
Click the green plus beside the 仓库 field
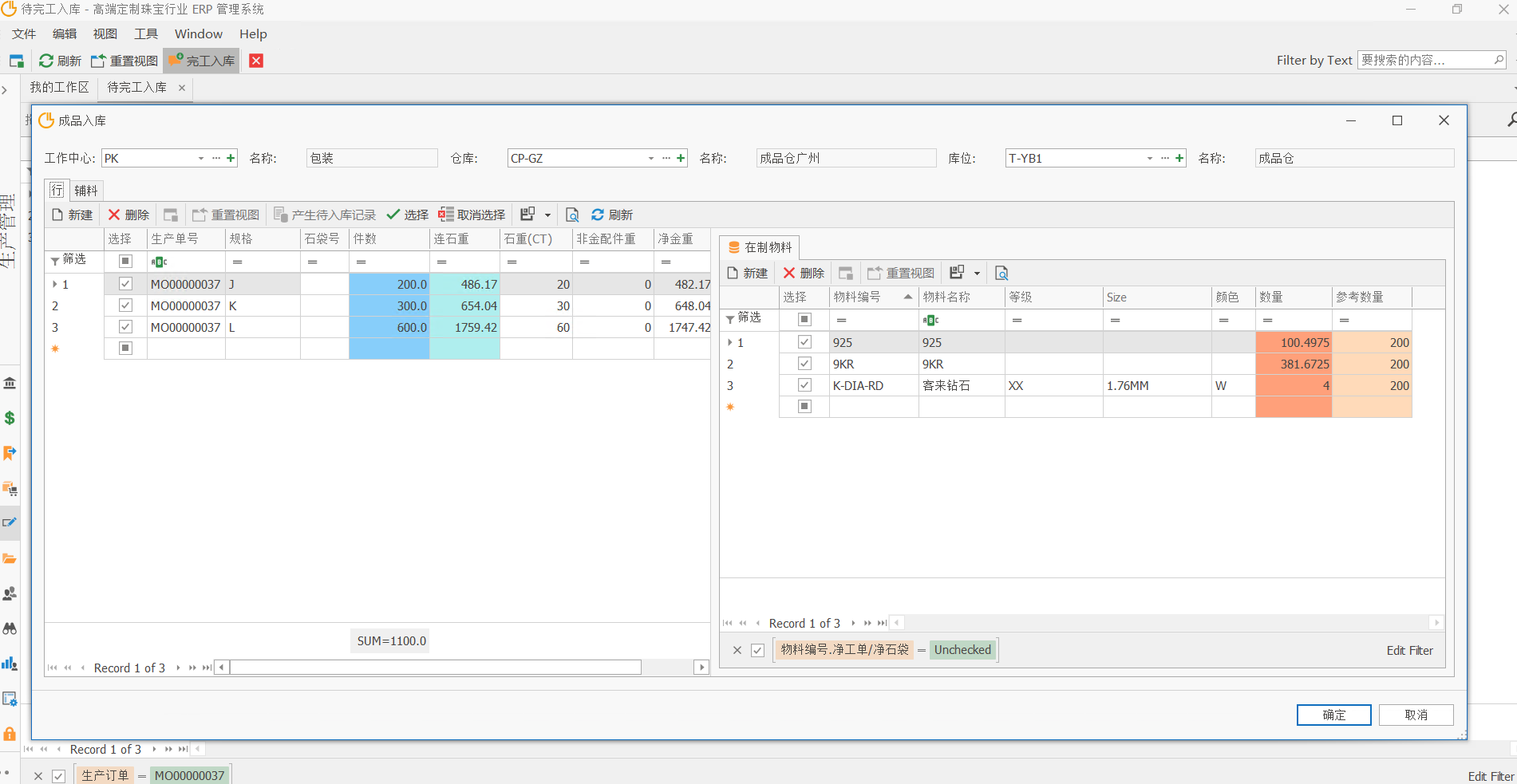pyautogui.click(x=681, y=158)
